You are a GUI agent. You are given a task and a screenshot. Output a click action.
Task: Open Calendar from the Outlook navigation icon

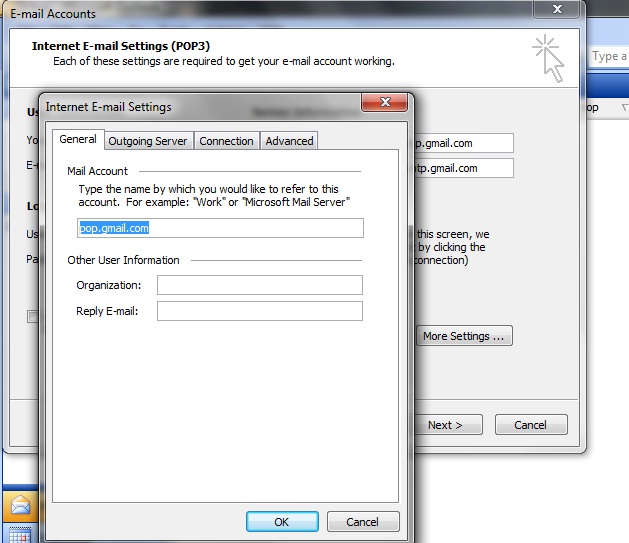20,534
